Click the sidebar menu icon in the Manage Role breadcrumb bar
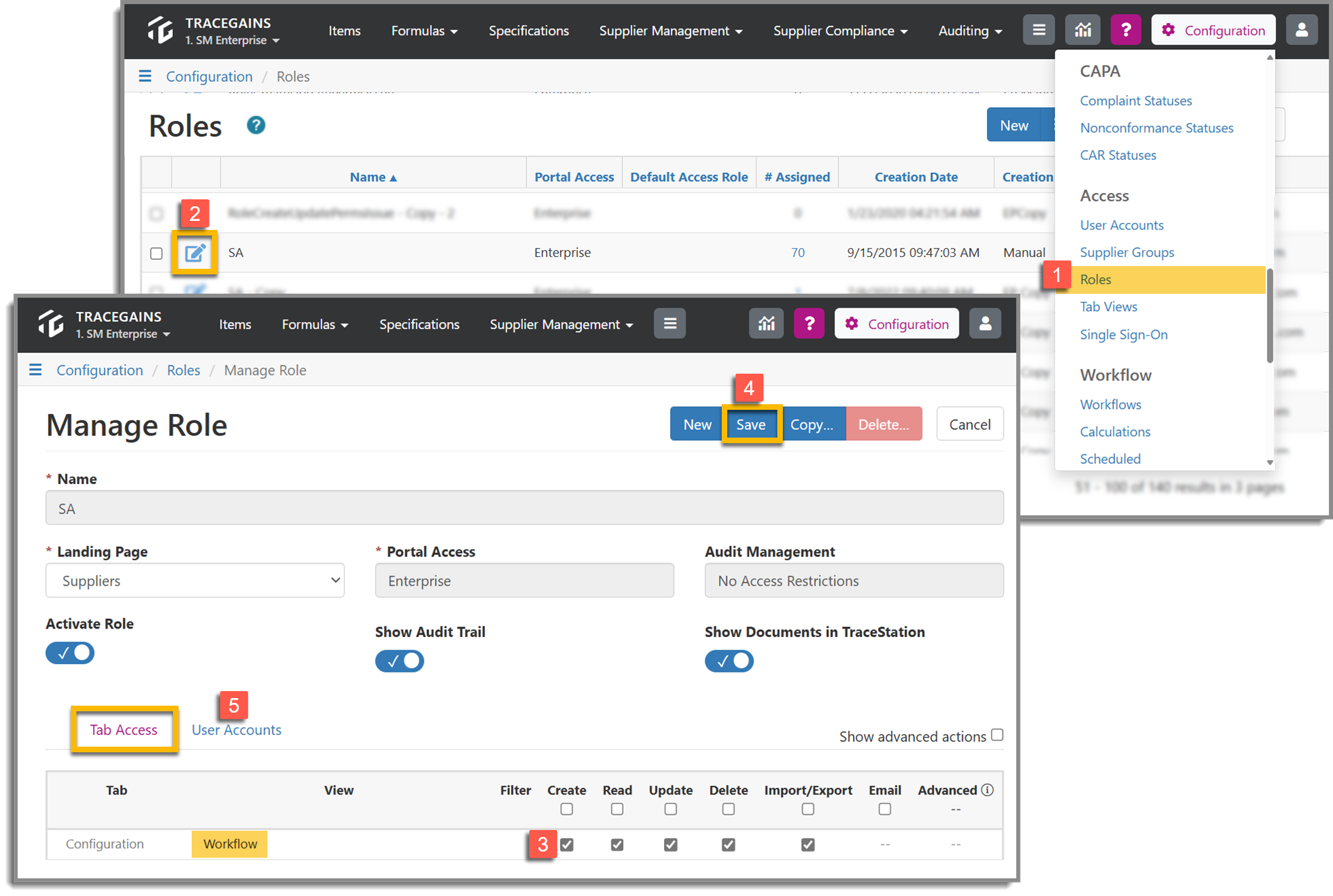The width and height of the screenshot is (1333, 896). coord(35,370)
